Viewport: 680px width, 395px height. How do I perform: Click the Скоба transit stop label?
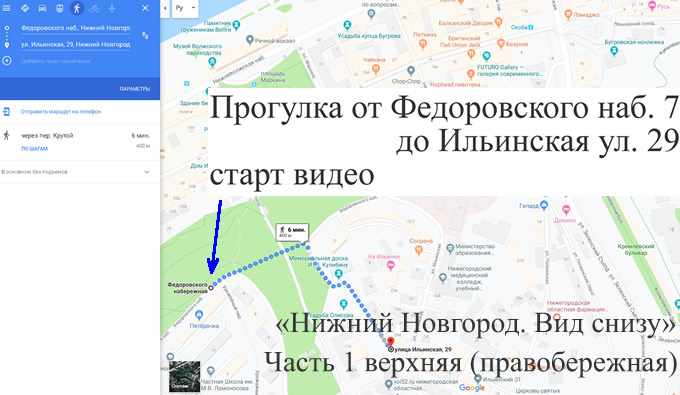point(522,27)
